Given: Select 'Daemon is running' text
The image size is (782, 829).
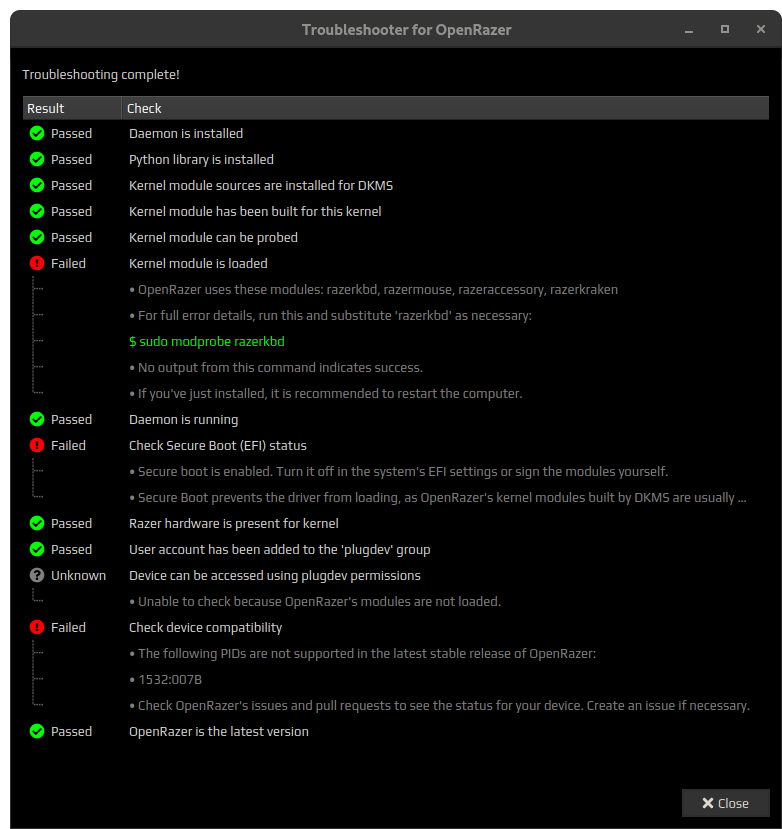Looking at the screenshot, I should click(183, 420).
